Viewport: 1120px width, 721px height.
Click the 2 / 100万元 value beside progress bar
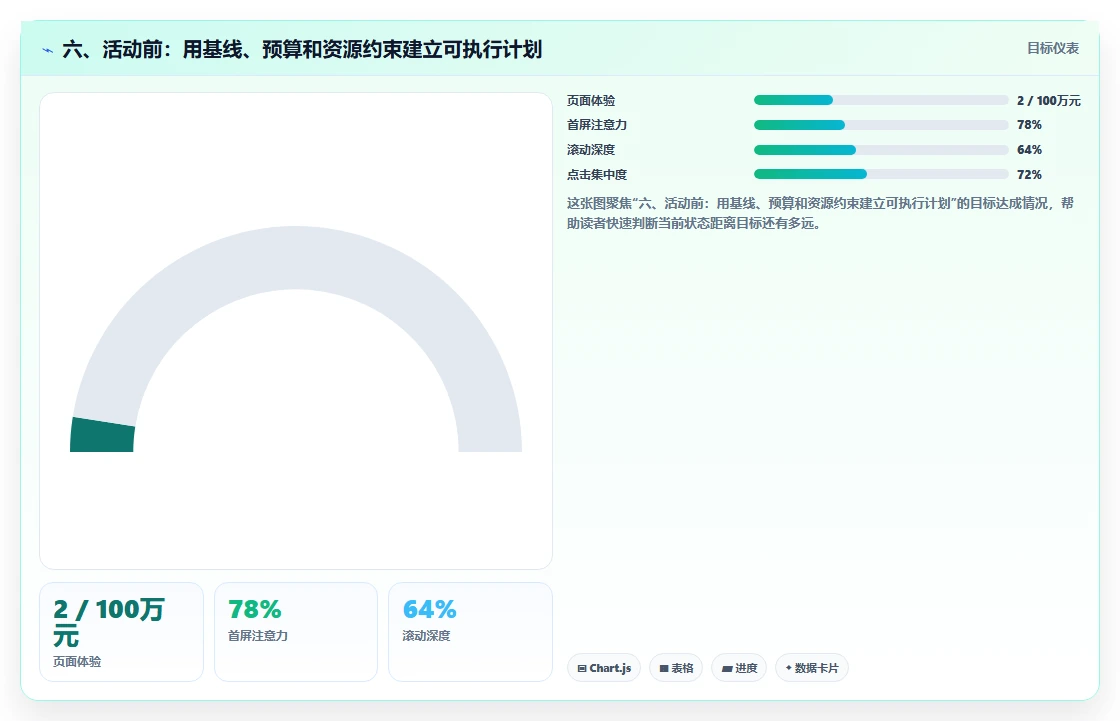tap(1049, 101)
